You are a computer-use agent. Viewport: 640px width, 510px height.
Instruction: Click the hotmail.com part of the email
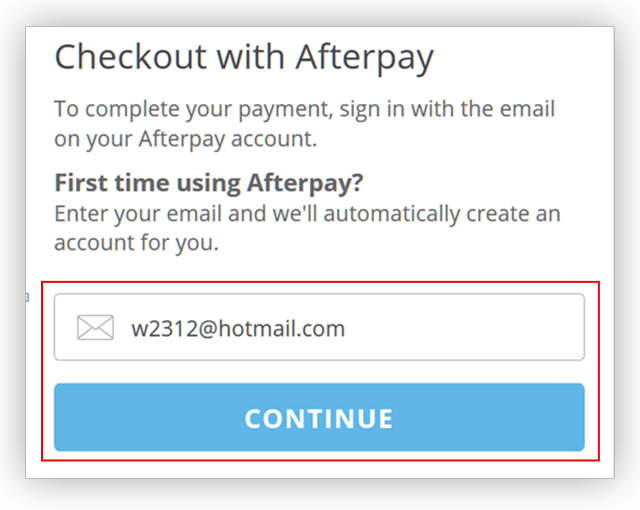[x=282, y=328]
